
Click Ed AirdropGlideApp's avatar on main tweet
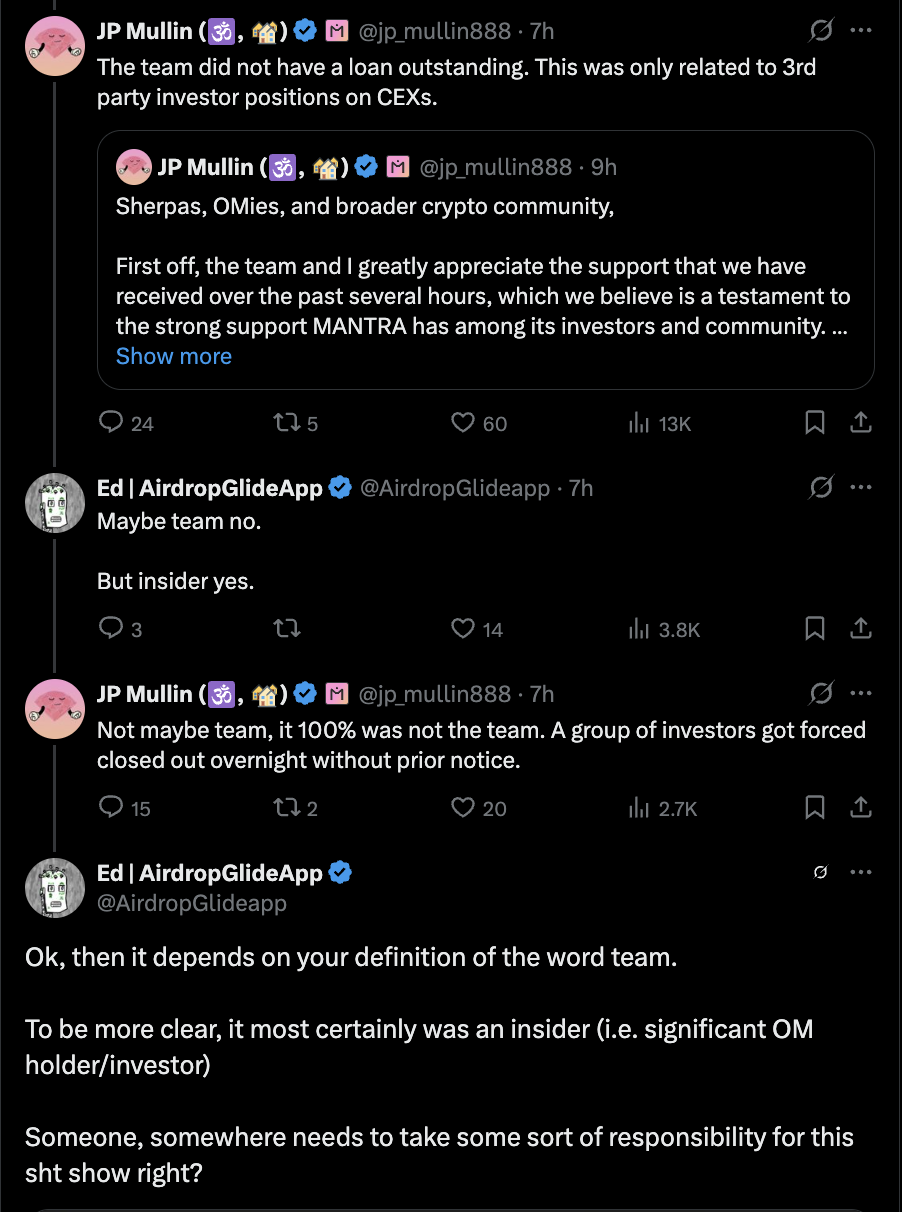(x=55, y=887)
